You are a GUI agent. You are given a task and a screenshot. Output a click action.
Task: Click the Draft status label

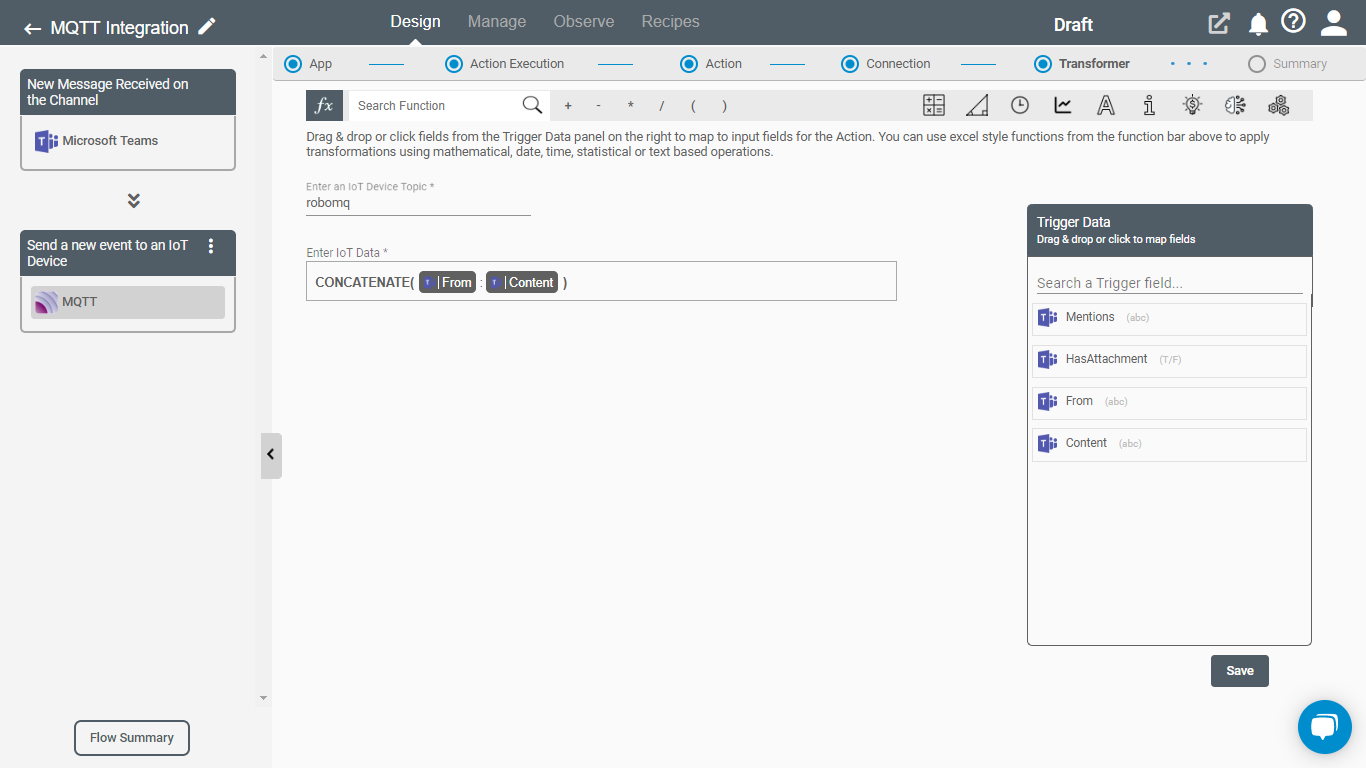[x=1073, y=25]
